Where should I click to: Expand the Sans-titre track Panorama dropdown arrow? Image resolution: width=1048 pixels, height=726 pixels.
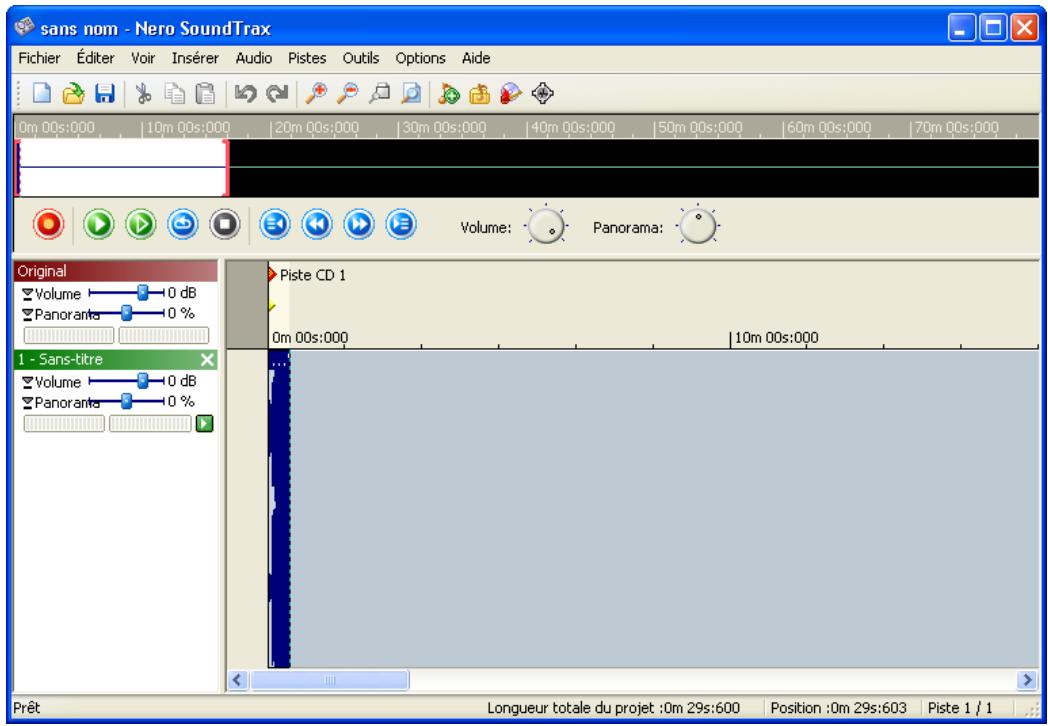27,402
